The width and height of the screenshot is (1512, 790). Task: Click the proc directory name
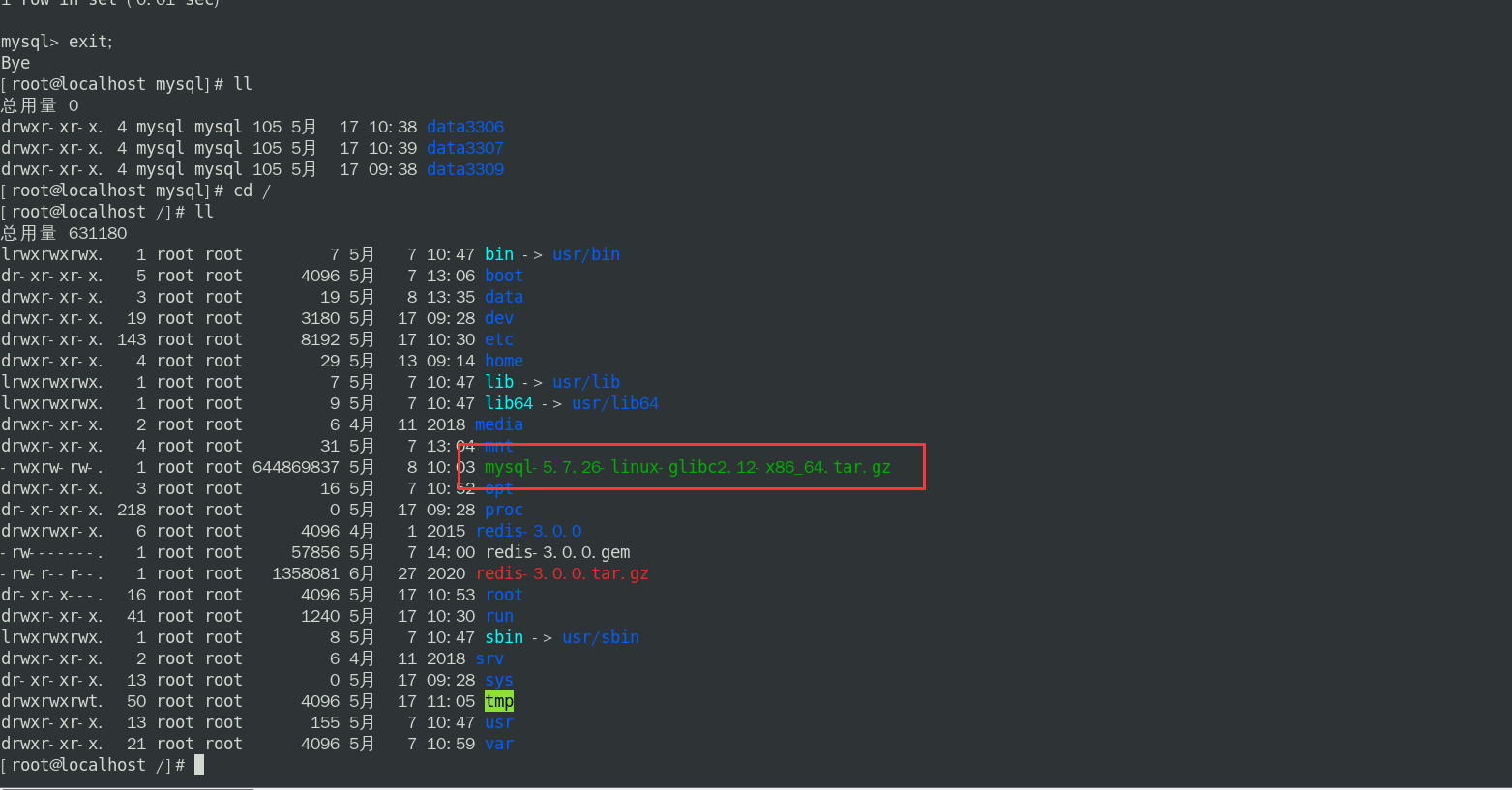[x=504, y=510]
